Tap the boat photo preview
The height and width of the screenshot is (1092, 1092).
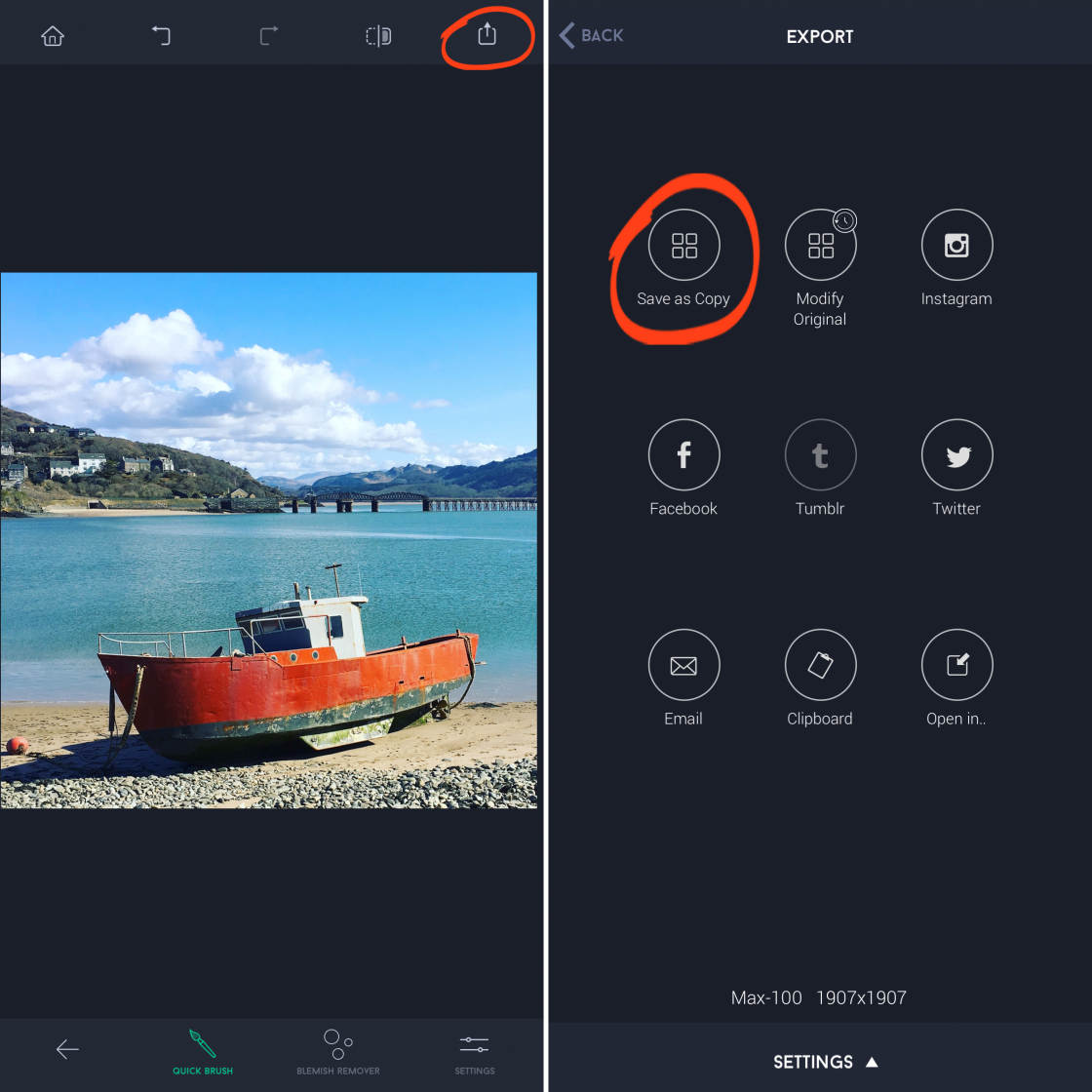tap(269, 540)
